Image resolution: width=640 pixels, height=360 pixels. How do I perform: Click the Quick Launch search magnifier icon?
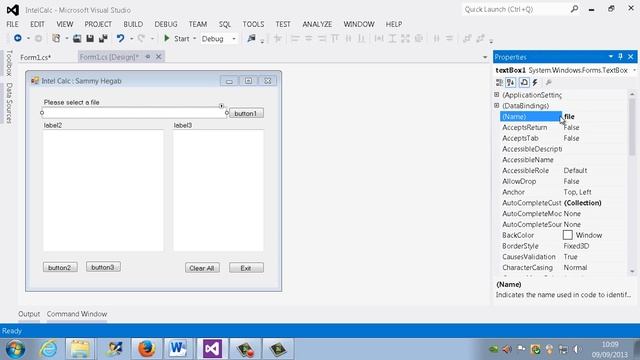click(x=574, y=9)
